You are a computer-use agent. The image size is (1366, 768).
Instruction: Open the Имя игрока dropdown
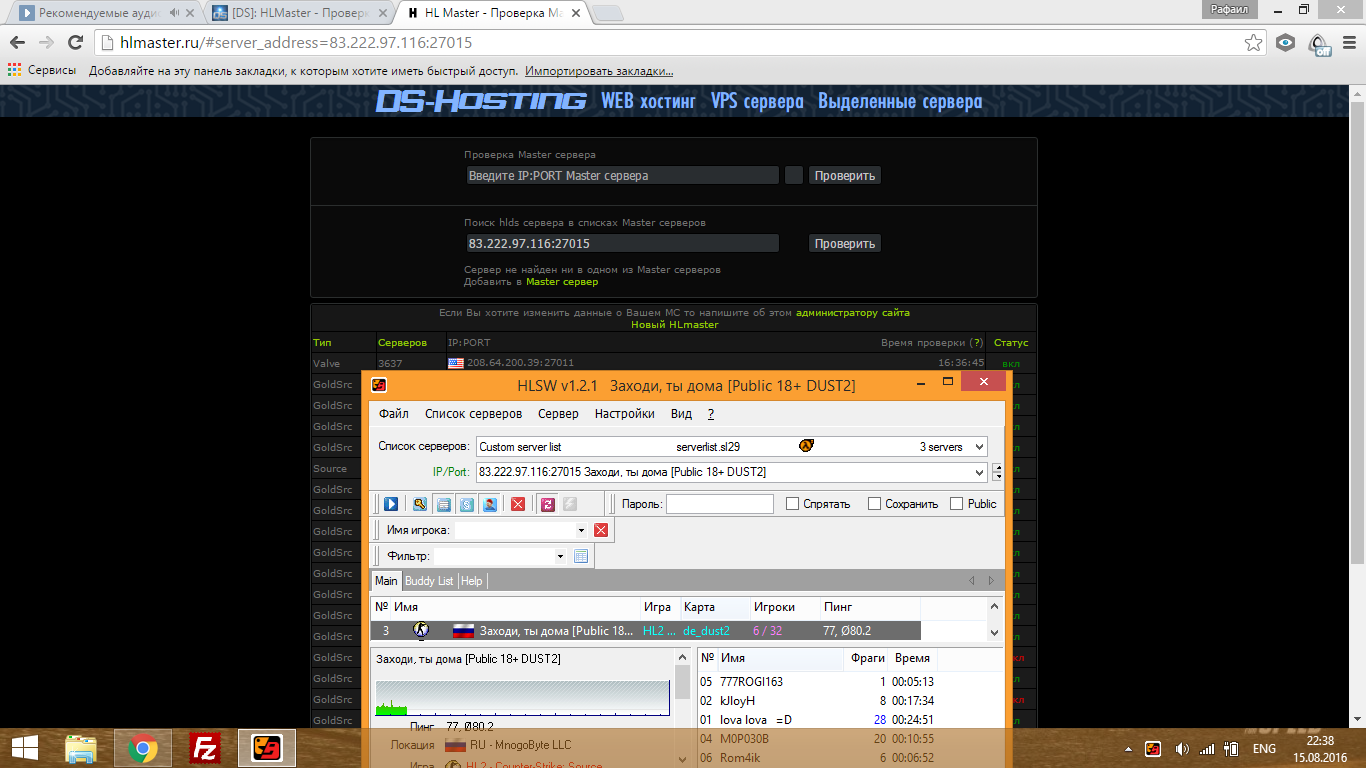581,531
